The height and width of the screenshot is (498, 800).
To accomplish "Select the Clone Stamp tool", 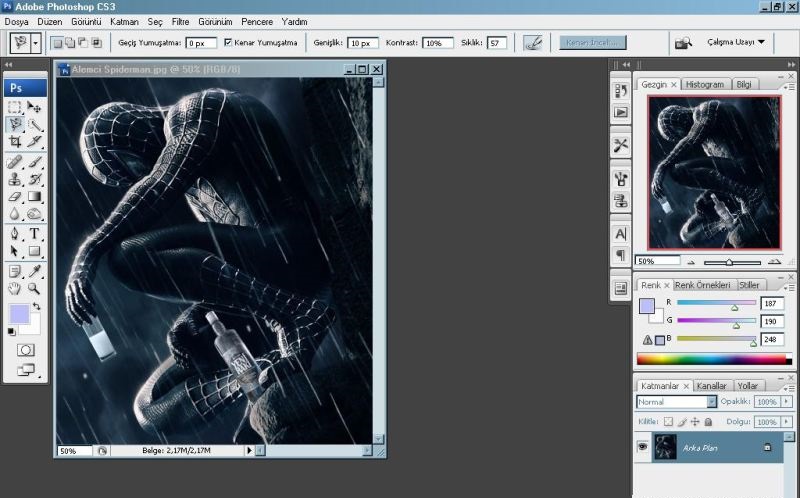I will (x=15, y=179).
